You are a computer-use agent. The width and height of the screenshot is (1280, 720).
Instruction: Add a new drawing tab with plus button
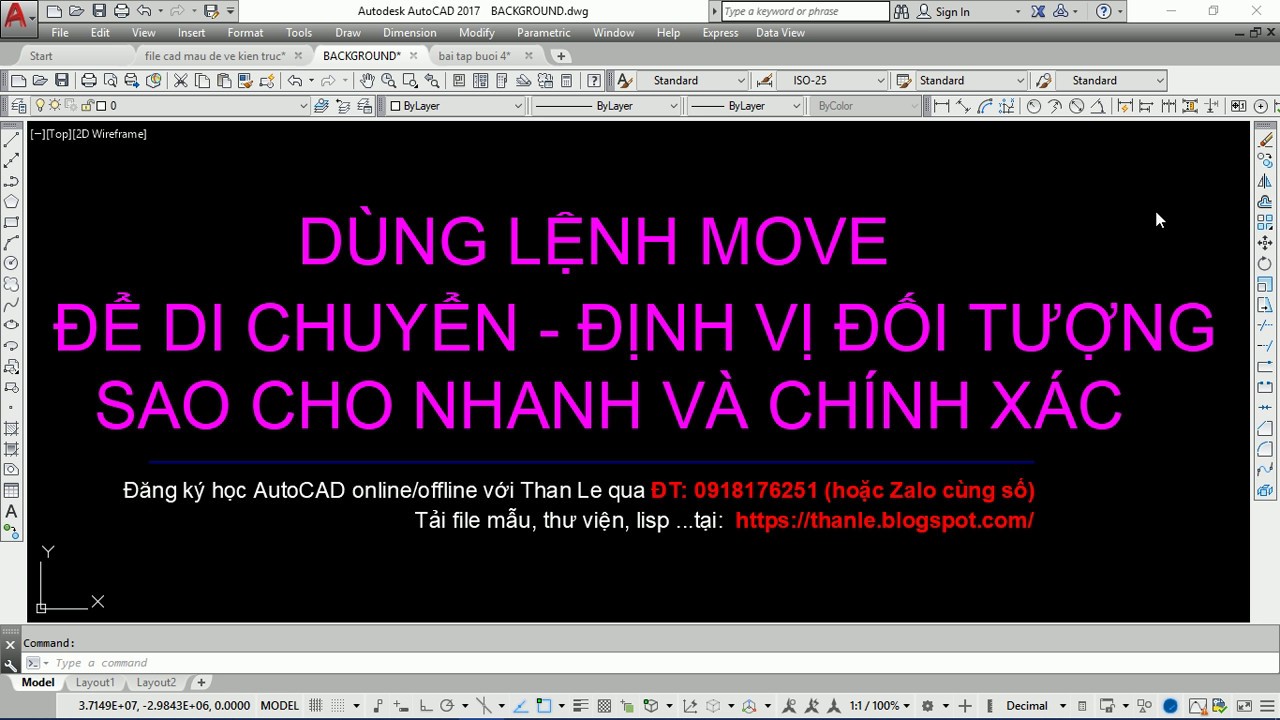click(561, 56)
